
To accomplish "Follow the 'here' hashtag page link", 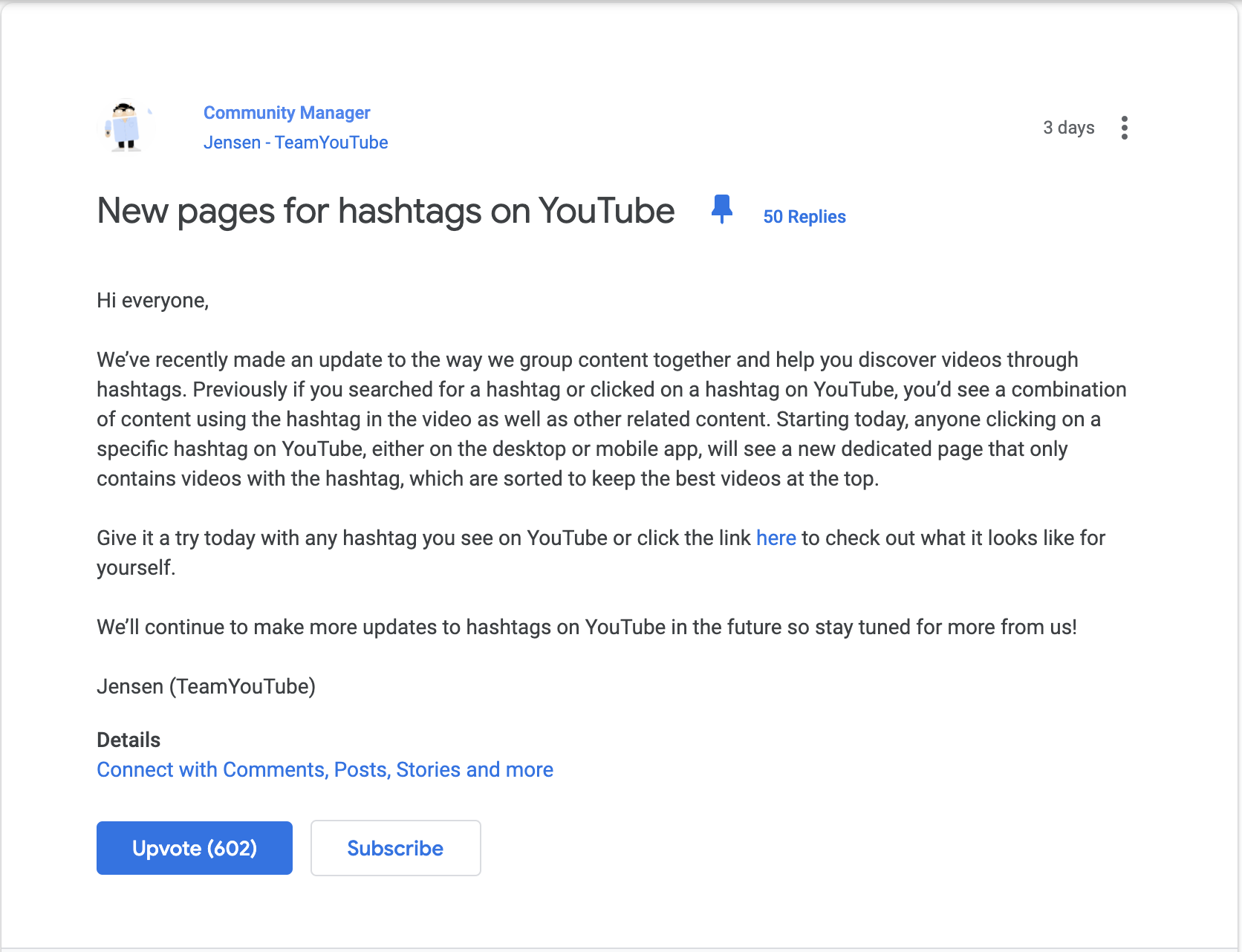I will 776,538.
